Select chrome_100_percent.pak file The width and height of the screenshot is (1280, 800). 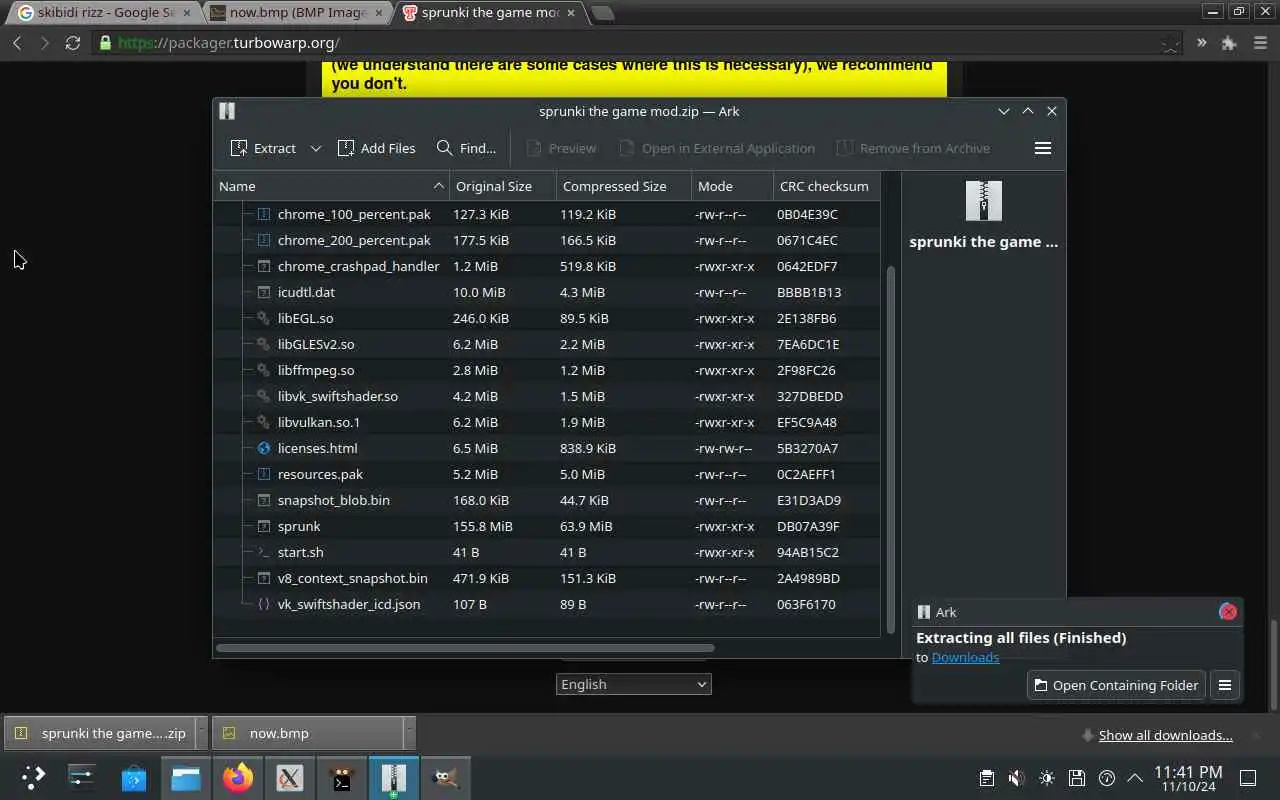(547, 214)
